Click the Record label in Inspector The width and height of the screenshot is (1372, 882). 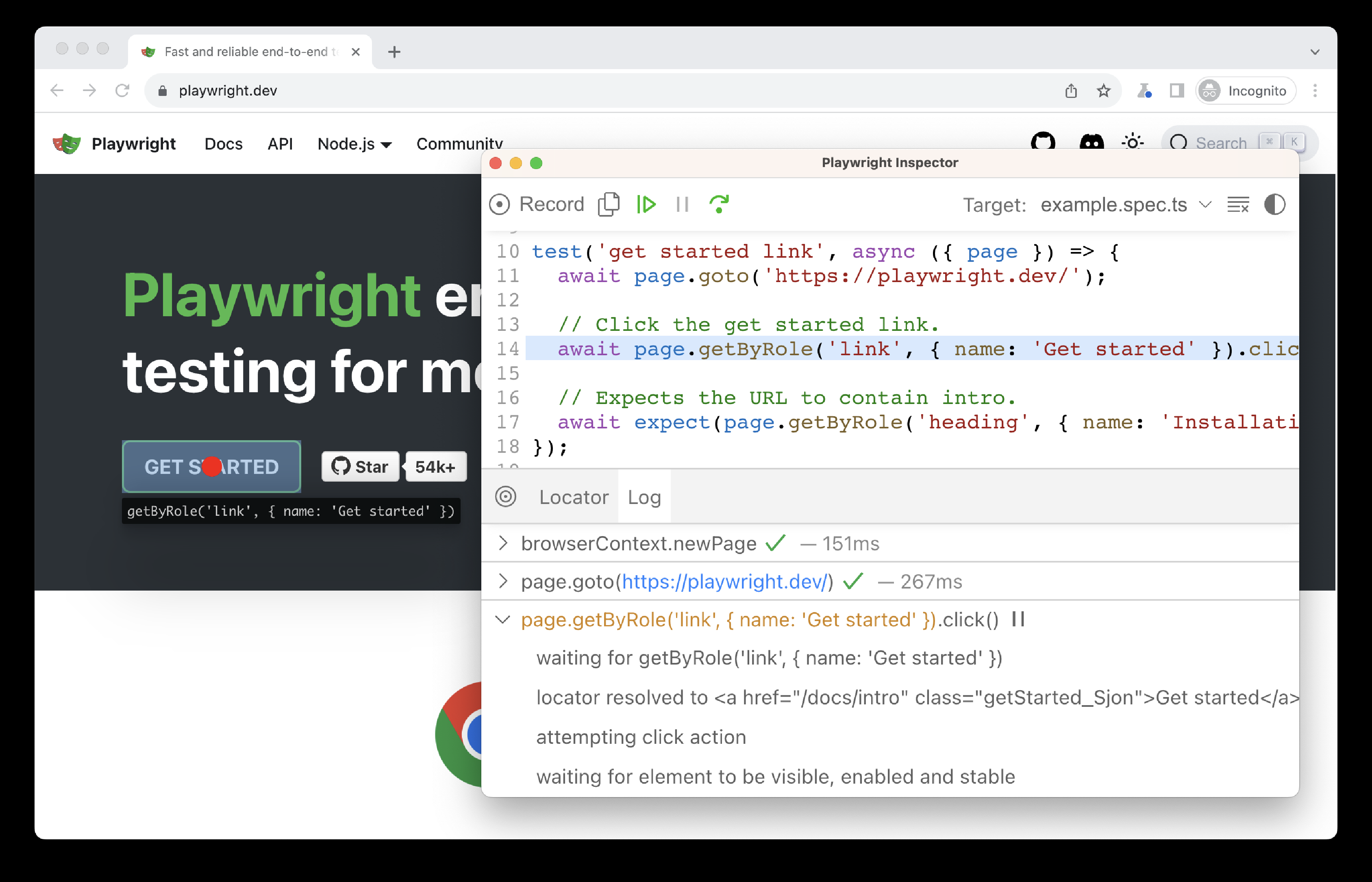tap(552, 204)
